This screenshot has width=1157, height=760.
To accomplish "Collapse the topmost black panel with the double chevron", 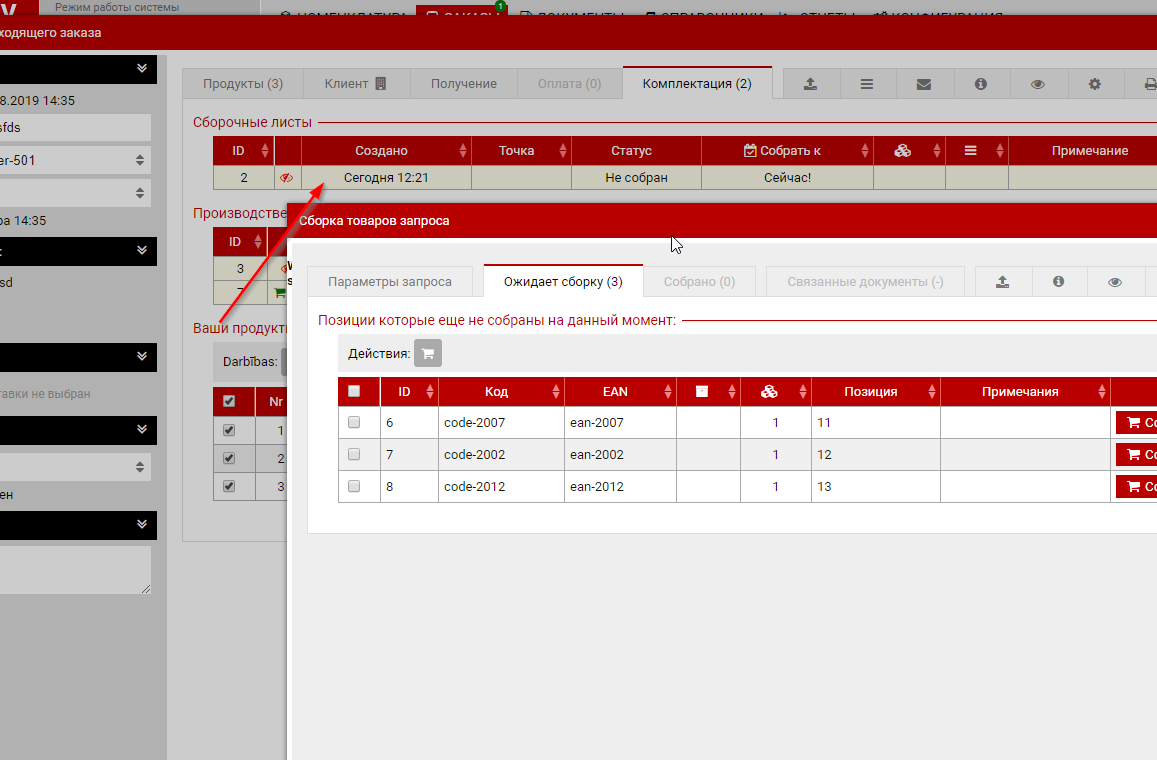I will click(141, 68).
